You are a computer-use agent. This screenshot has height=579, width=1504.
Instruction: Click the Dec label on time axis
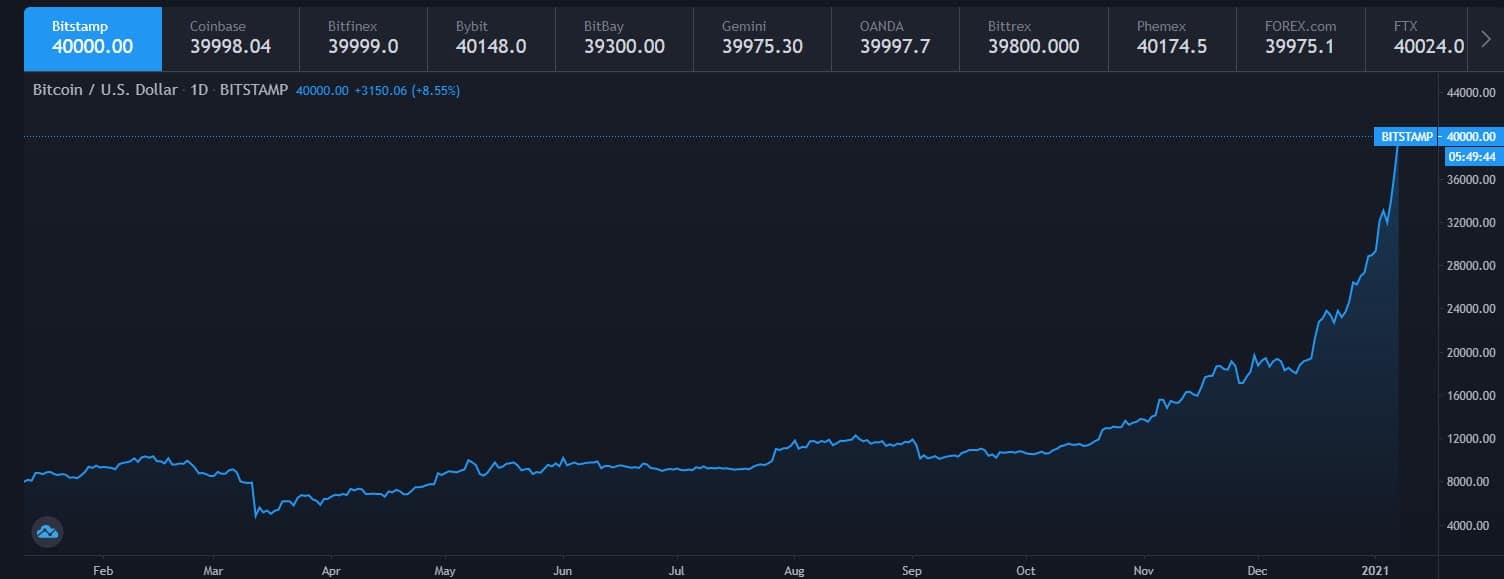click(x=1258, y=569)
